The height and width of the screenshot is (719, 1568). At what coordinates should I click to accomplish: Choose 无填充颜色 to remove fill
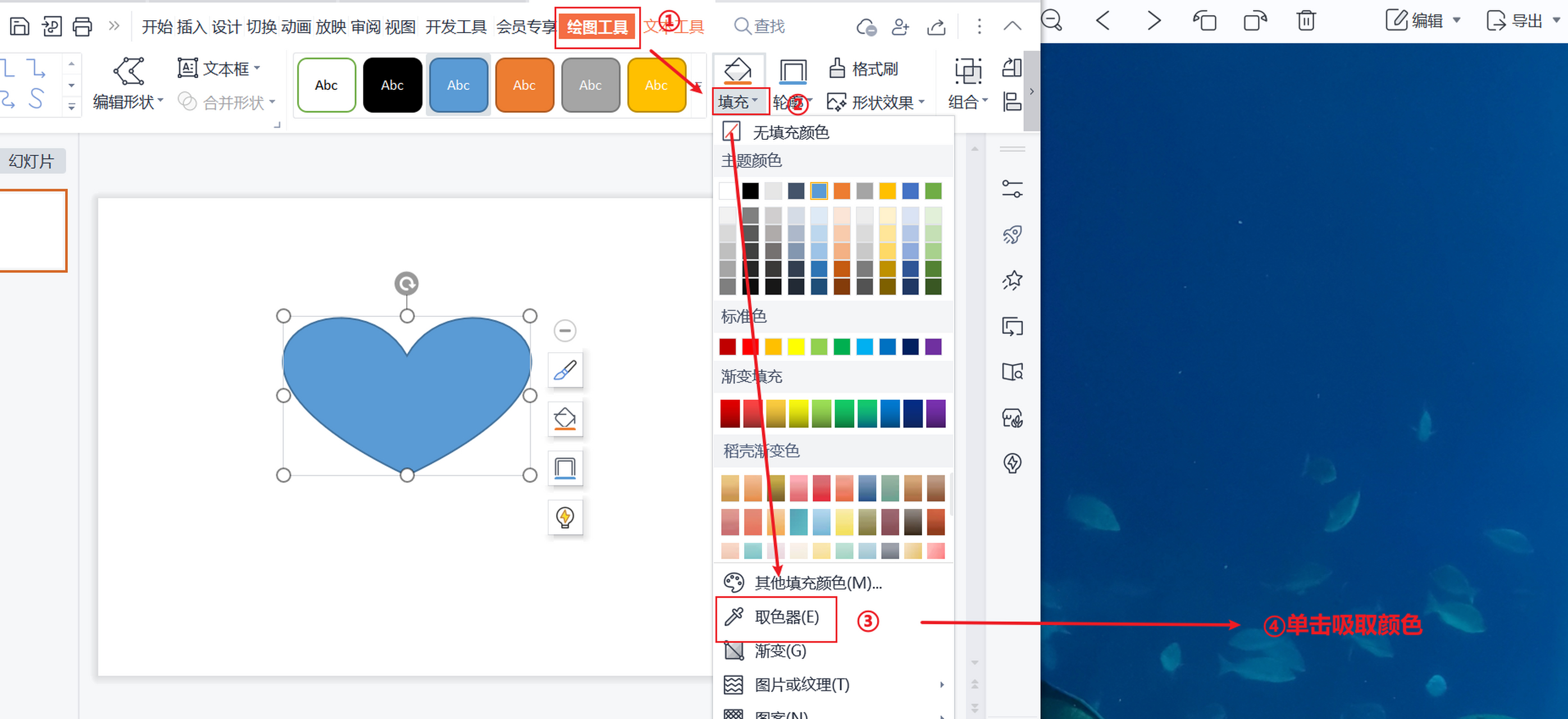click(790, 131)
